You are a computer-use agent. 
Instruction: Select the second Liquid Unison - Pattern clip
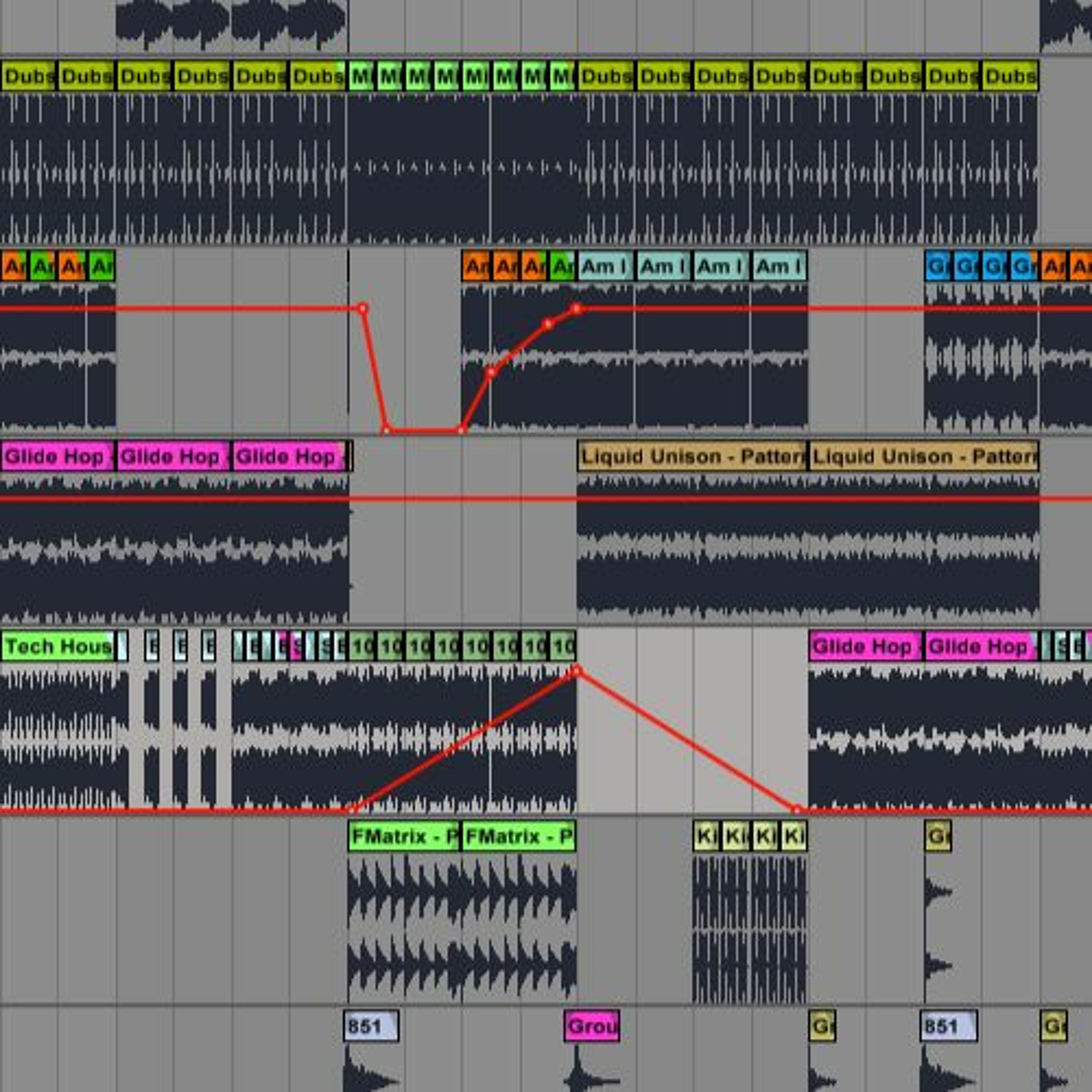[x=923, y=457]
